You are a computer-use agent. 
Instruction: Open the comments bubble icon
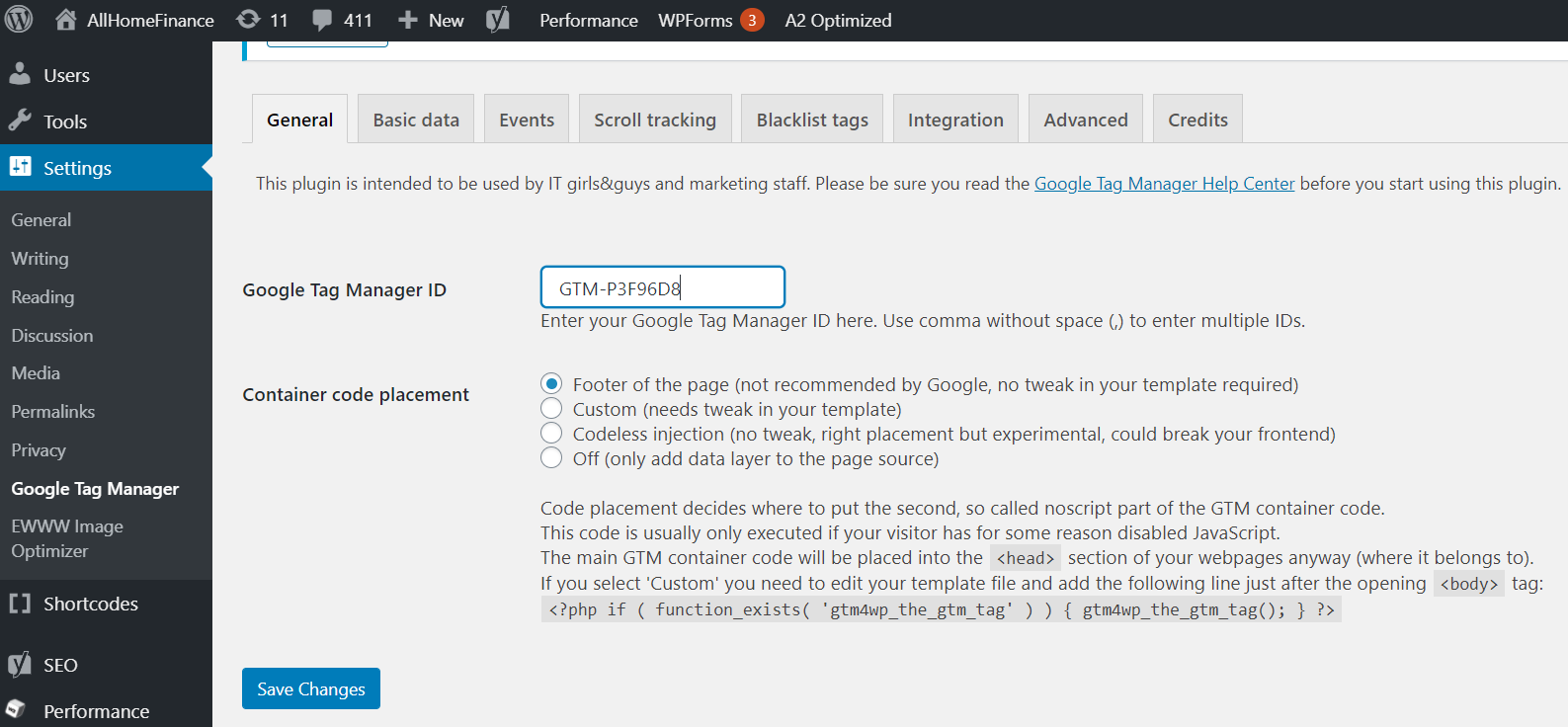coord(322,20)
